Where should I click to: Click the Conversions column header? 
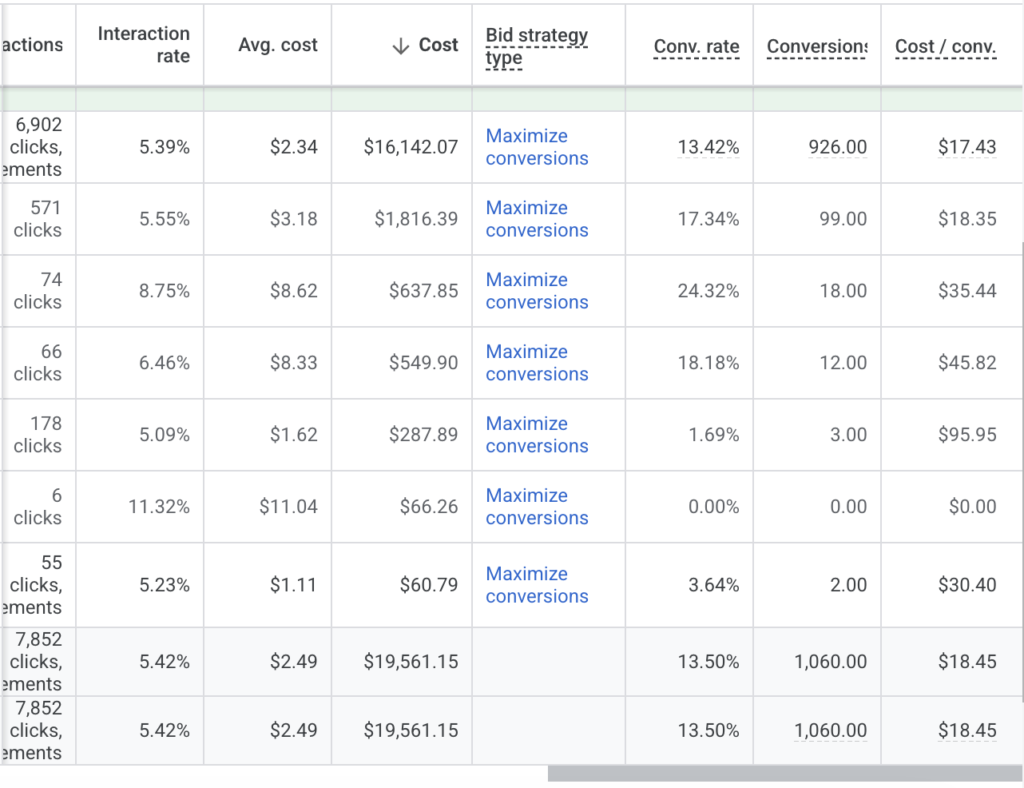[x=816, y=46]
